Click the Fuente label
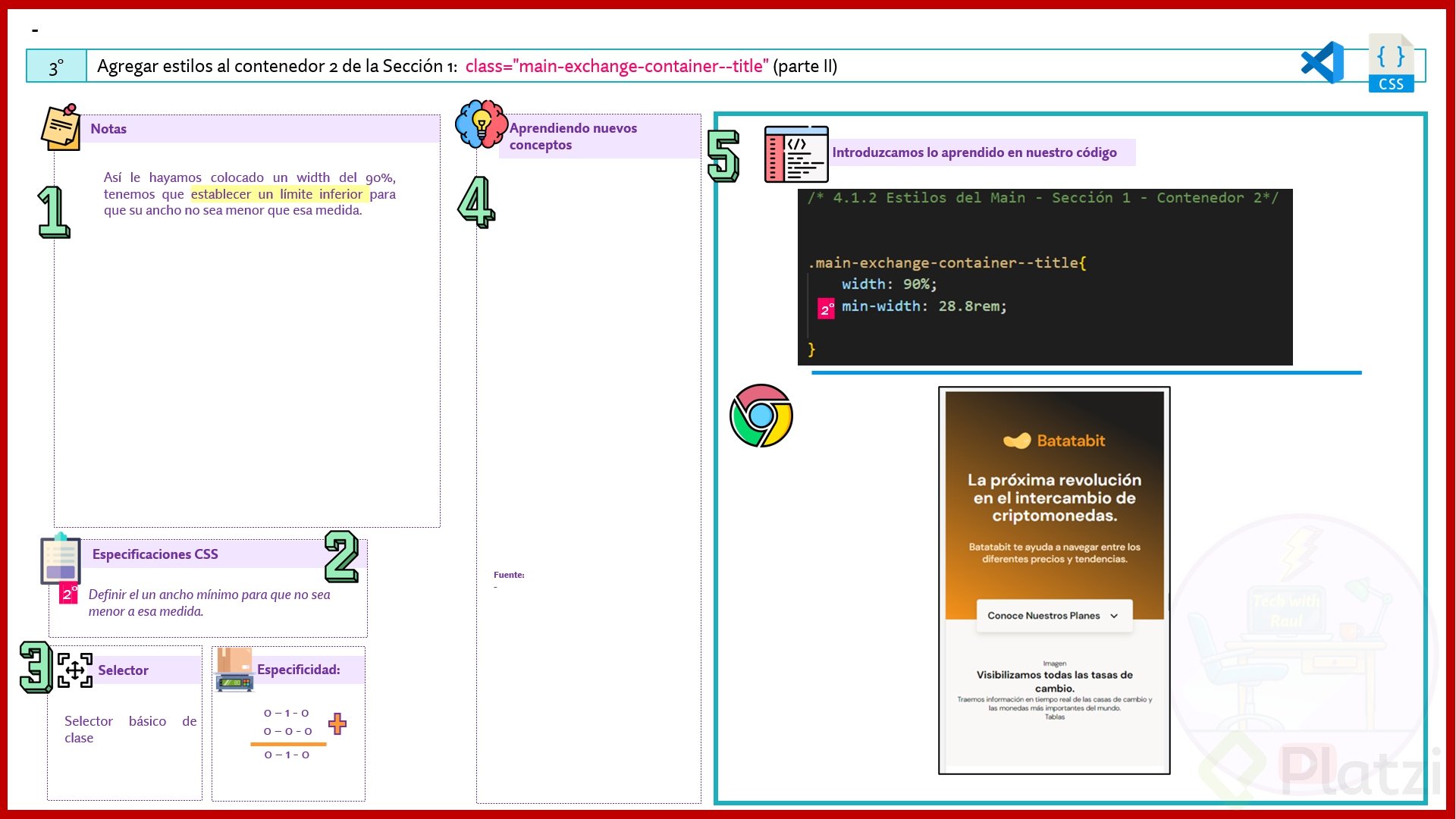Image resolution: width=1456 pixels, height=819 pixels. [x=509, y=575]
